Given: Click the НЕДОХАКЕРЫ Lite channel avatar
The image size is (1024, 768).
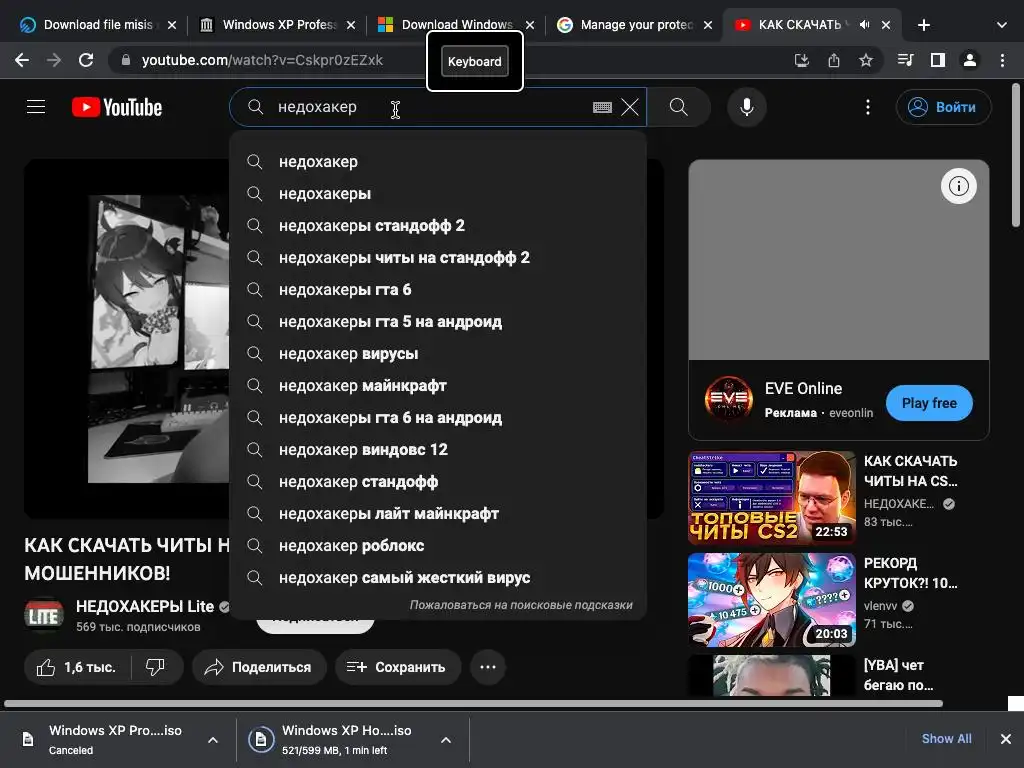Looking at the screenshot, I should coord(44,616).
